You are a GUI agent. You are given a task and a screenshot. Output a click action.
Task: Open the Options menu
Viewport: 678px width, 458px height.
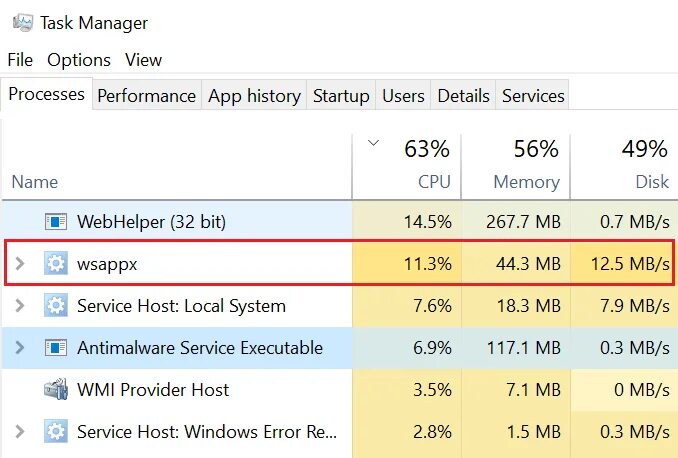tap(79, 60)
